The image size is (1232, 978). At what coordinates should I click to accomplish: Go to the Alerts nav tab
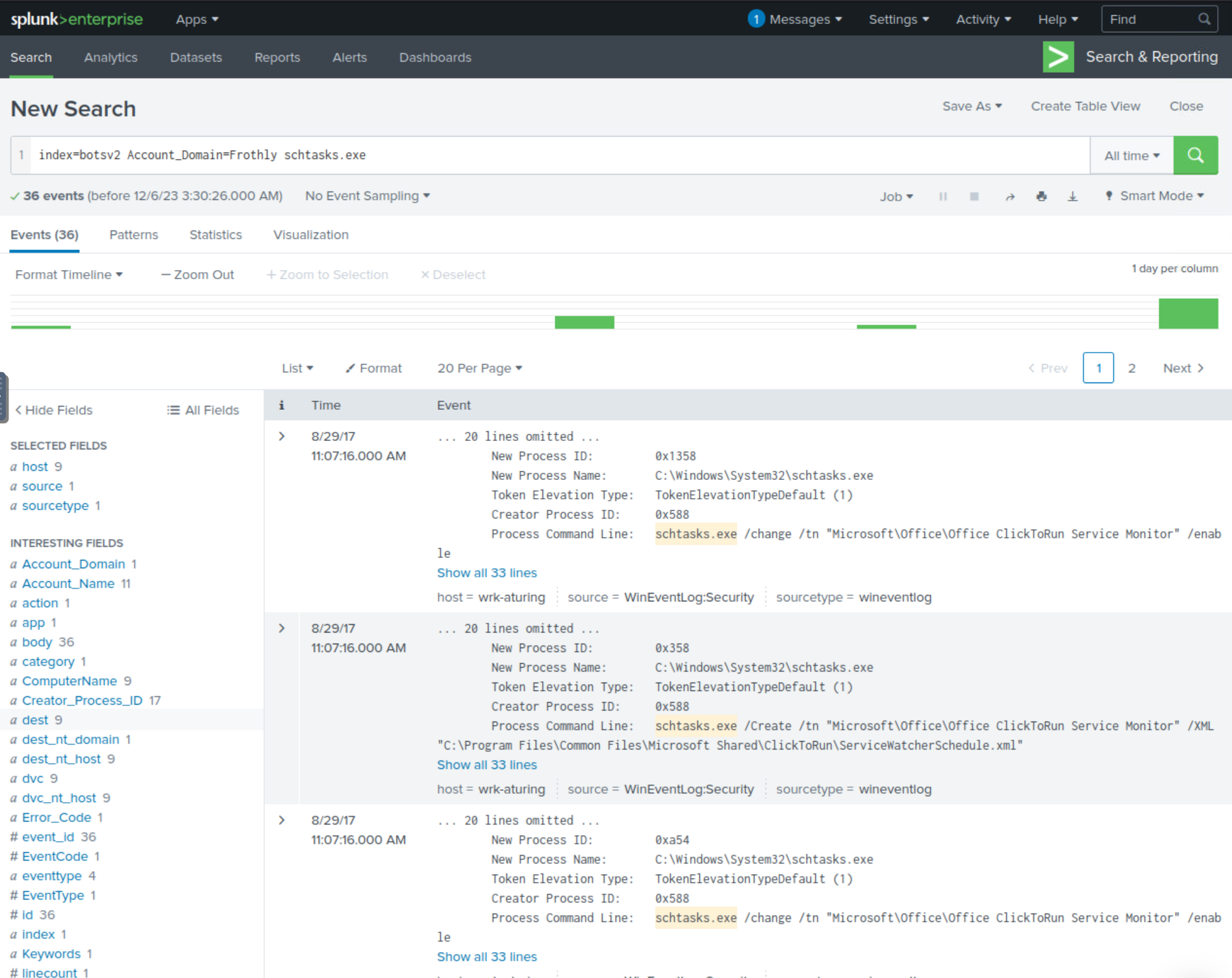(x=349, y=57)
